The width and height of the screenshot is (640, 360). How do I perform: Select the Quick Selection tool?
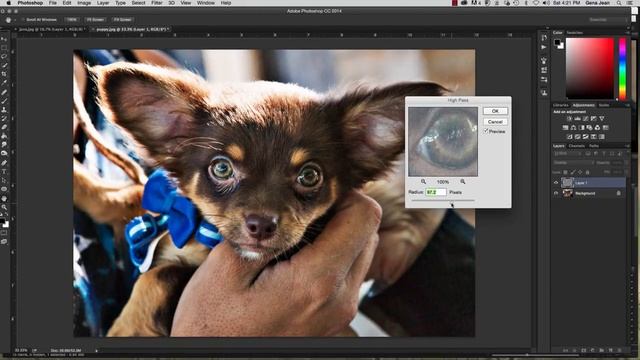pyautogui.click(x=4, y=65)
